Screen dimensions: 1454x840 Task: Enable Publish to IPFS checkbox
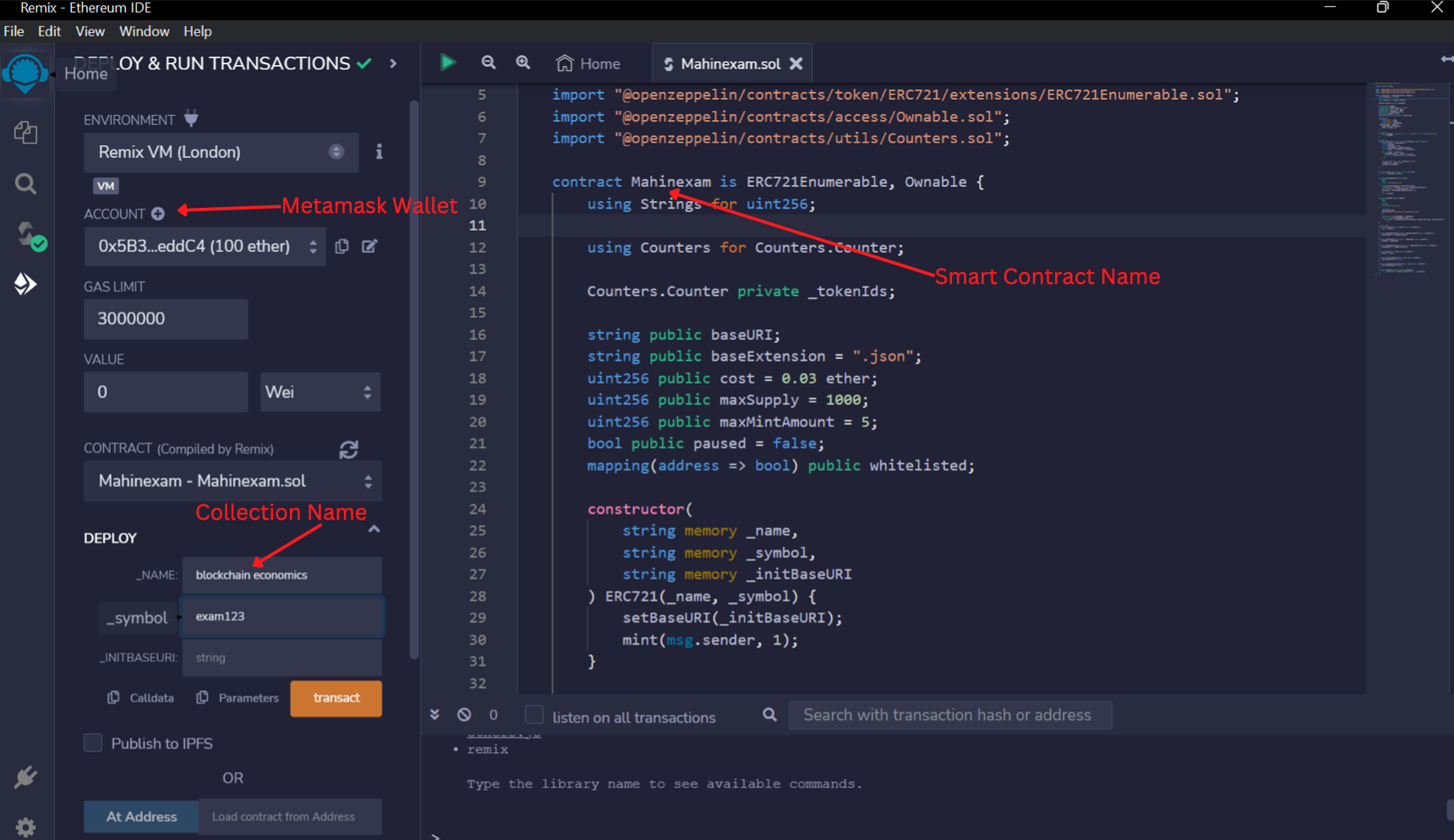pos(93,743)
